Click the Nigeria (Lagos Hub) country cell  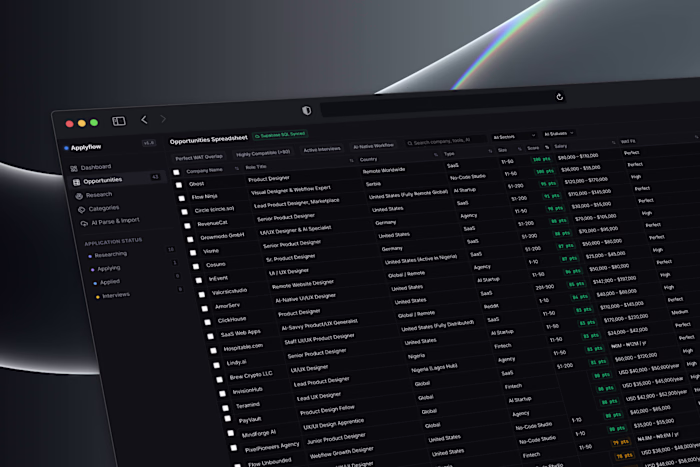click(434, 369)
